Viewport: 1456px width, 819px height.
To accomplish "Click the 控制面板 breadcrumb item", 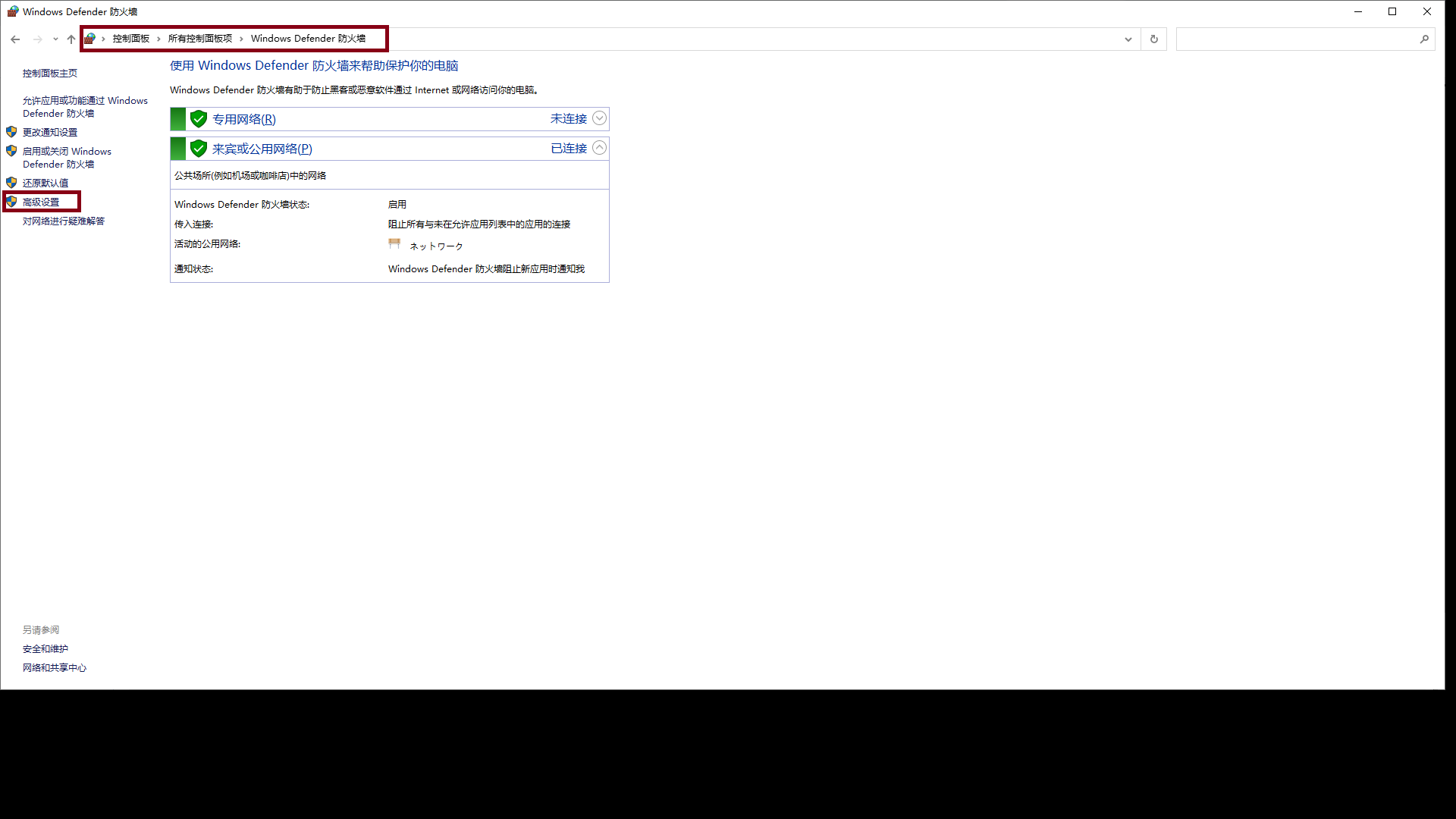I will point(130,39).
